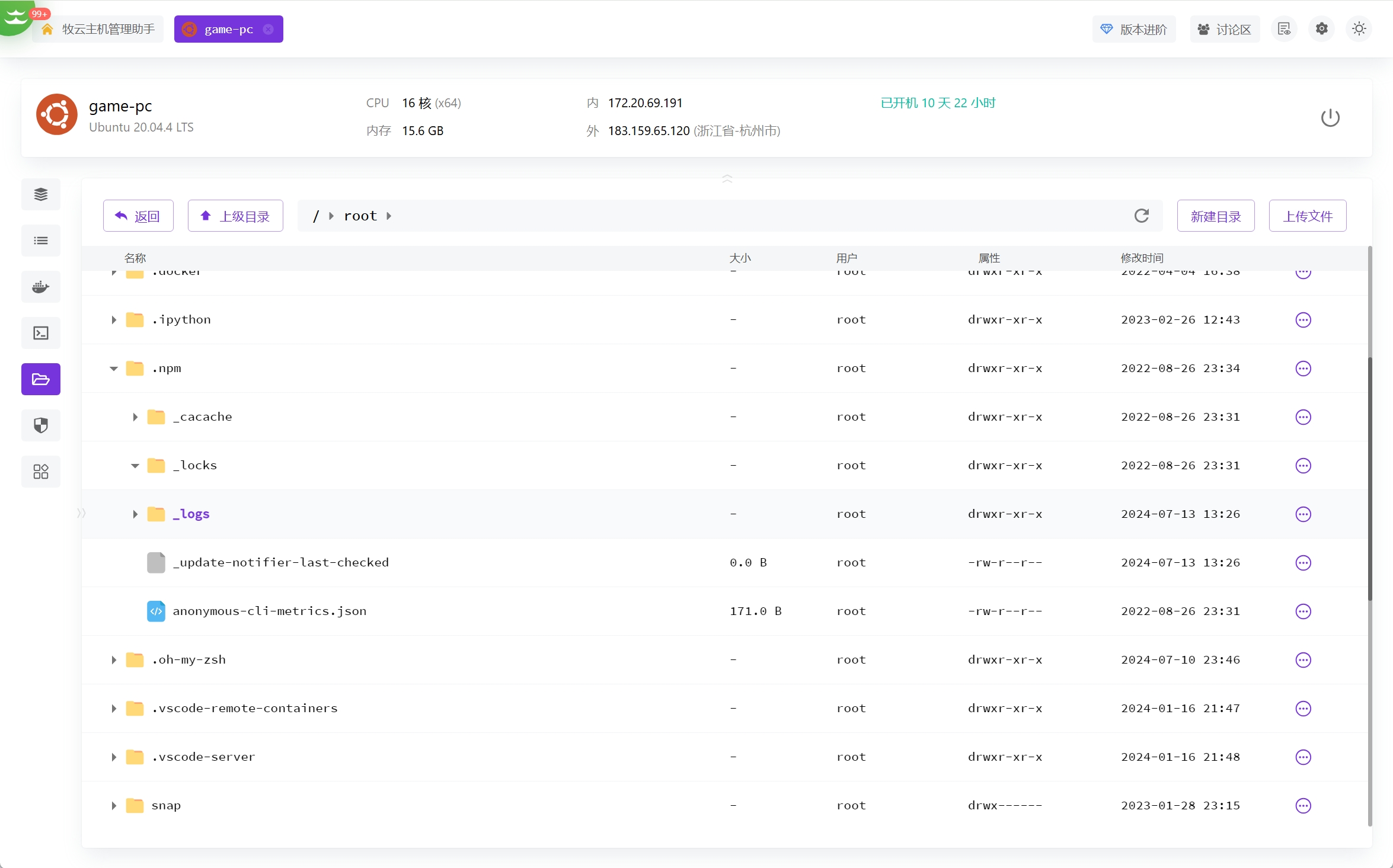Go to parent directory with 上级目录
This screenshot has height=868, width=1393.
[235, 216]
